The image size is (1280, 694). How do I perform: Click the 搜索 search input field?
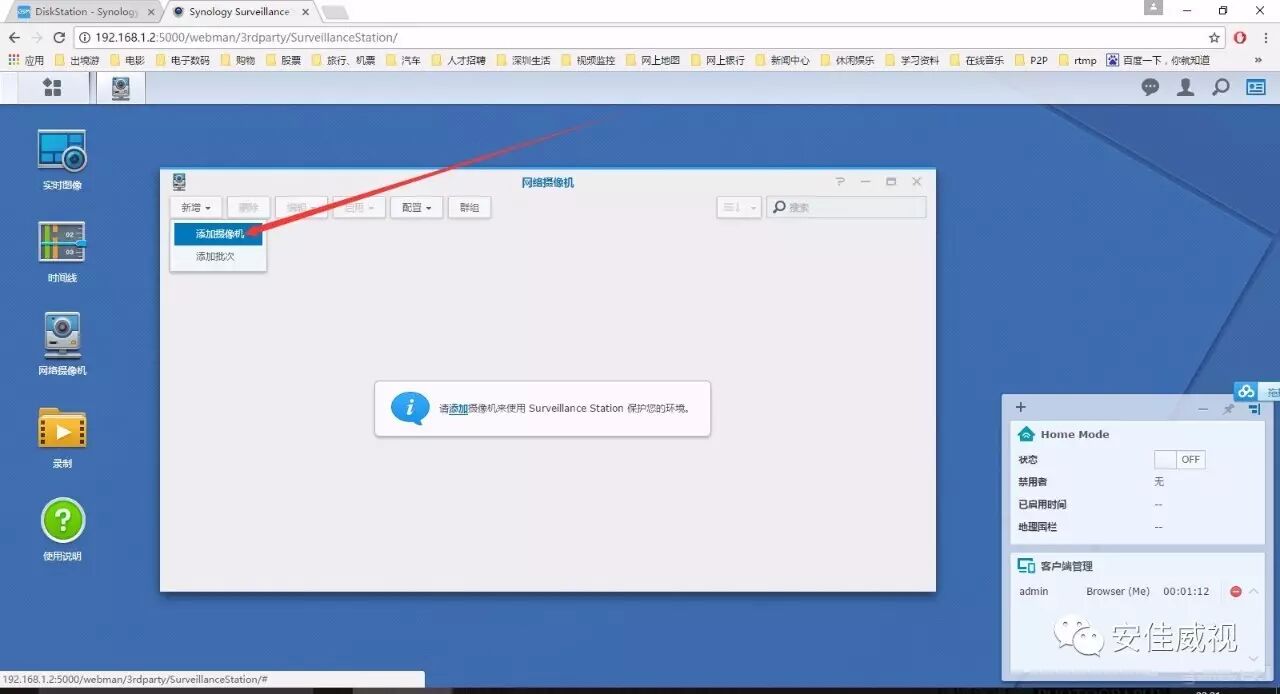tap(846, 207)
